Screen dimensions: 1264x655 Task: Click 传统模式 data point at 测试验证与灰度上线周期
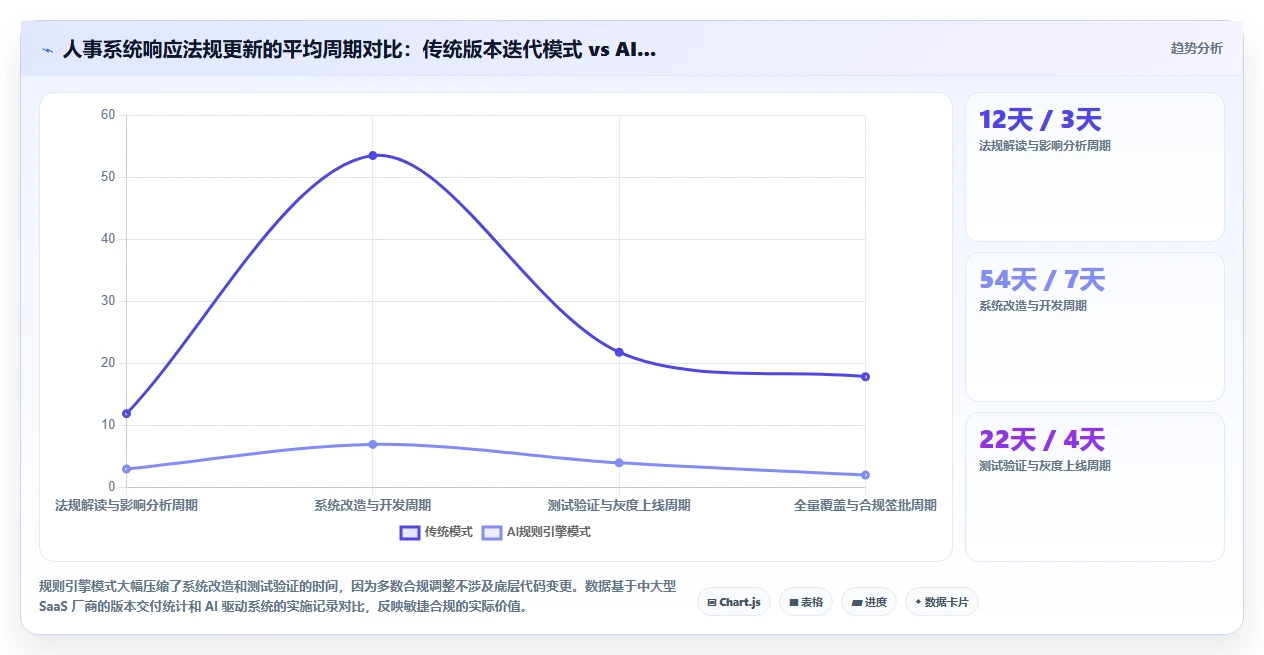(619, 352)
